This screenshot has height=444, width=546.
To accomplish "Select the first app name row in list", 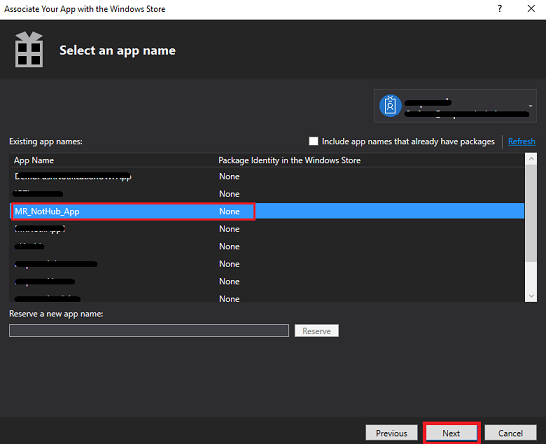I will tap(267, 177).
